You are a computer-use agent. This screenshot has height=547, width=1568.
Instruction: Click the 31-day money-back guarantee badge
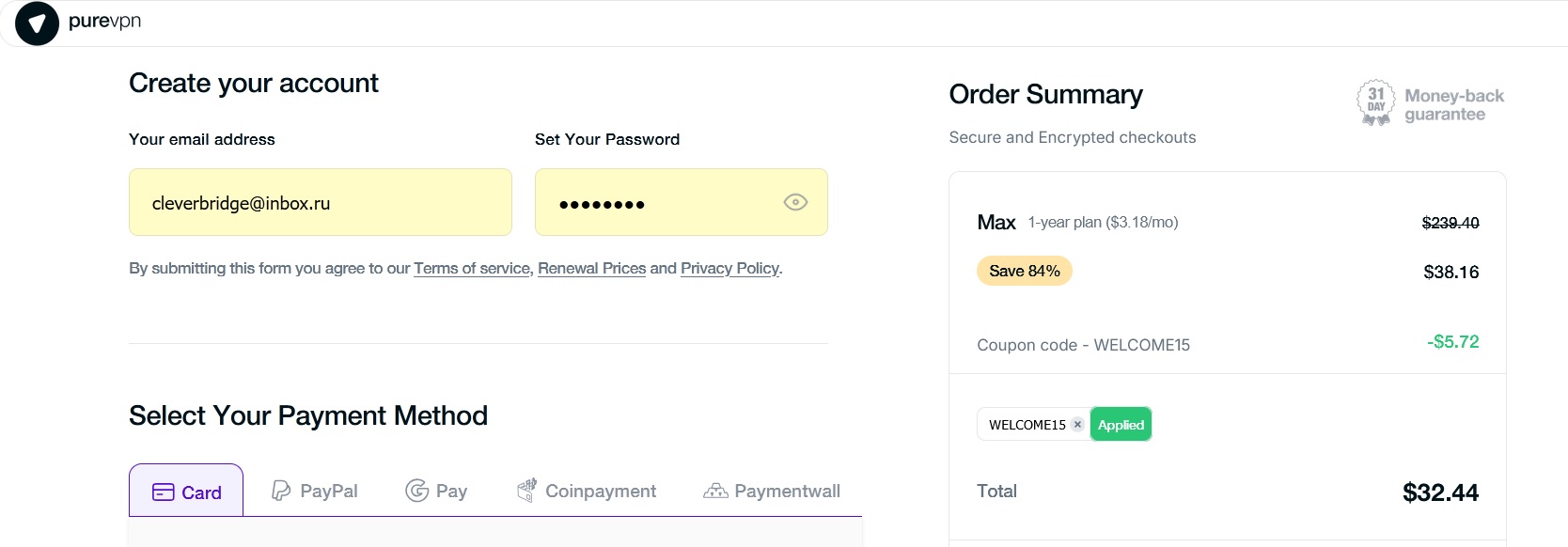pyautogui.click(x=1375, y=102)
